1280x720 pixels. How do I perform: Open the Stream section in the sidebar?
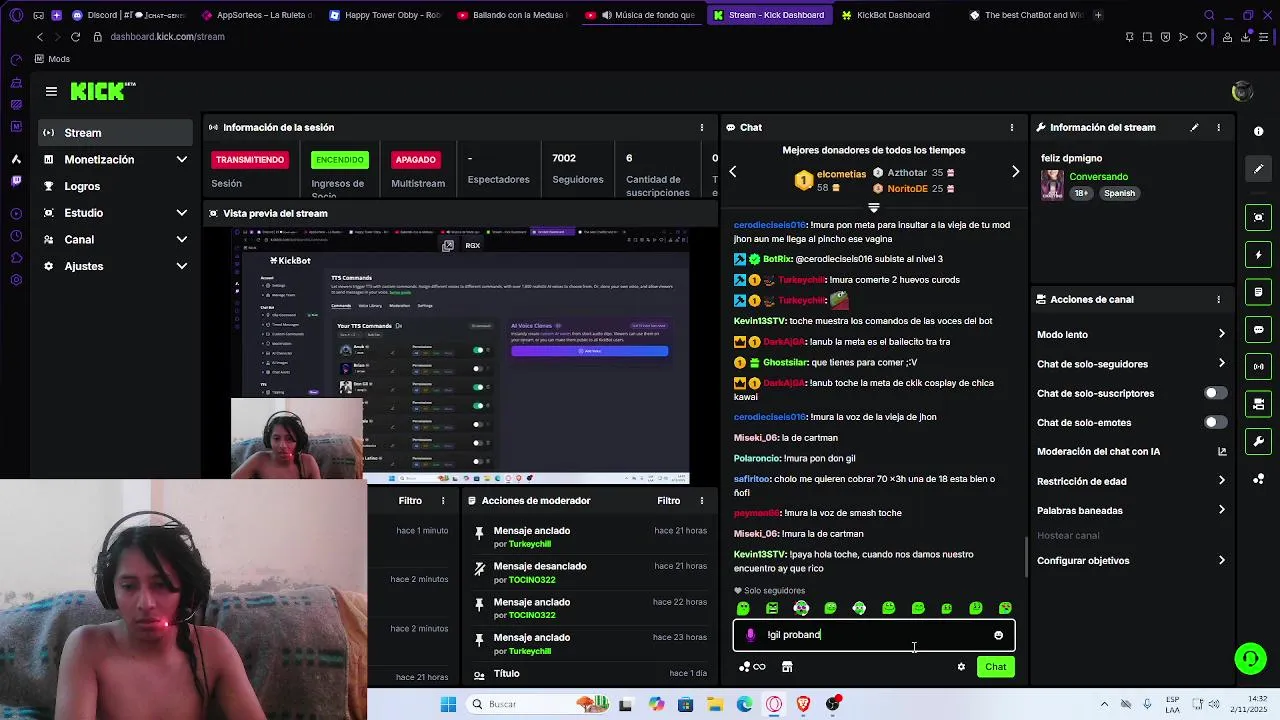click(116, 132)
